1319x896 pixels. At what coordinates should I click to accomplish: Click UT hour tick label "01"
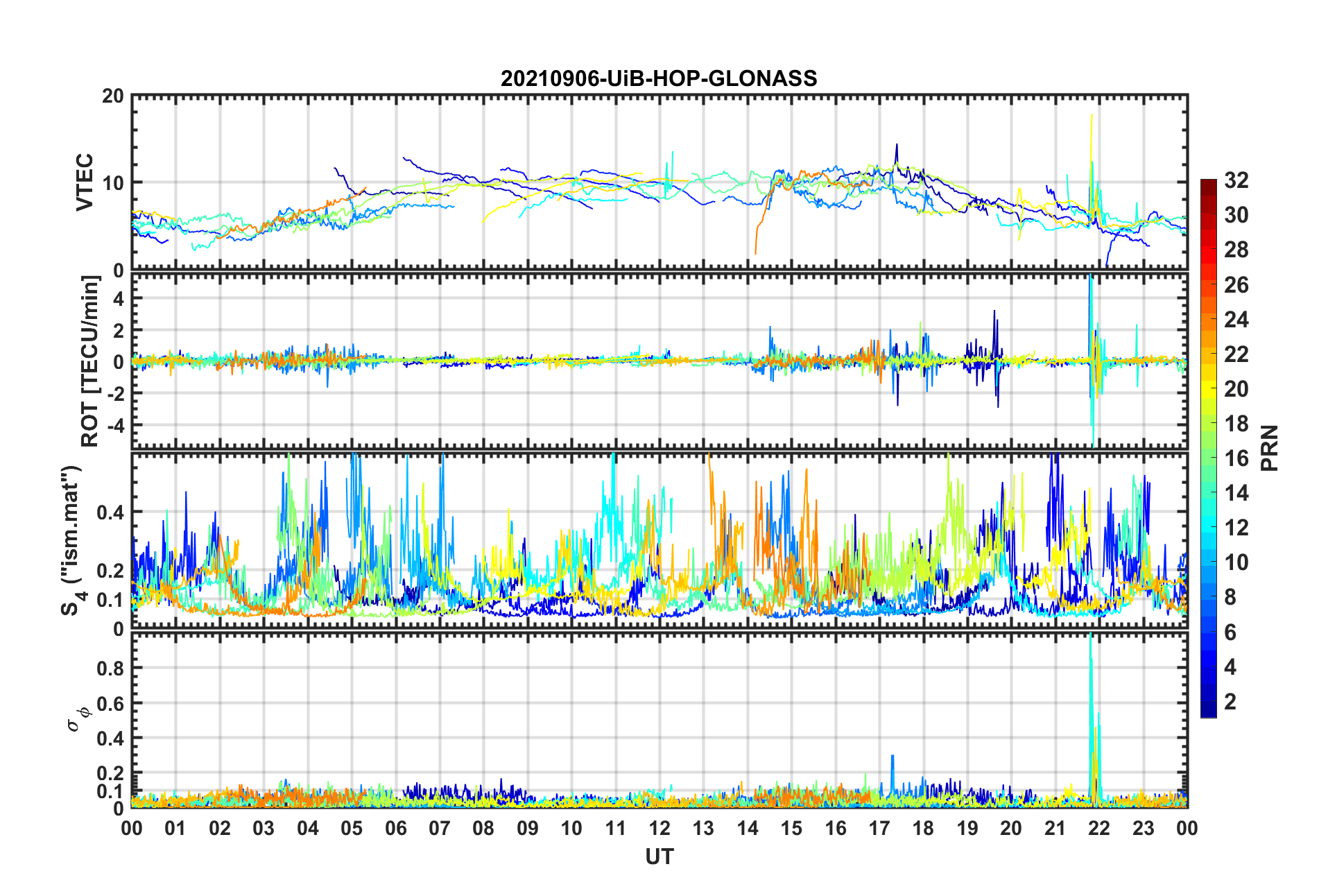[x=175, y=828]
